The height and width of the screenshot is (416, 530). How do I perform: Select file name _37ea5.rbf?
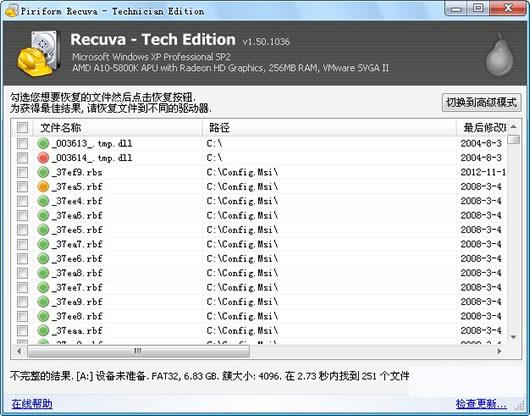77,187
